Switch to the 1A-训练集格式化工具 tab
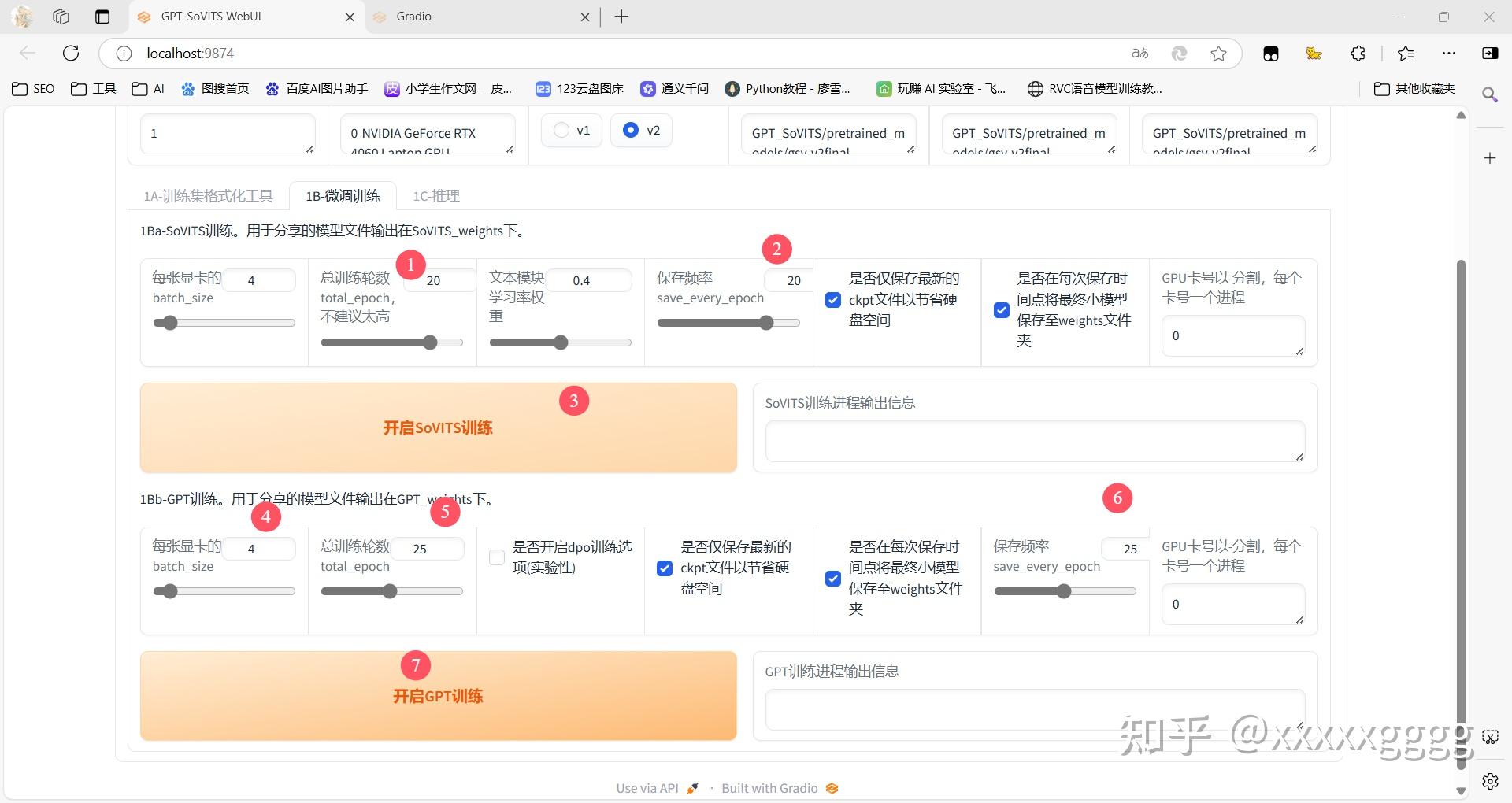Image resolution: width=1512 pixels, height=803 pixels. coord(208,196)
